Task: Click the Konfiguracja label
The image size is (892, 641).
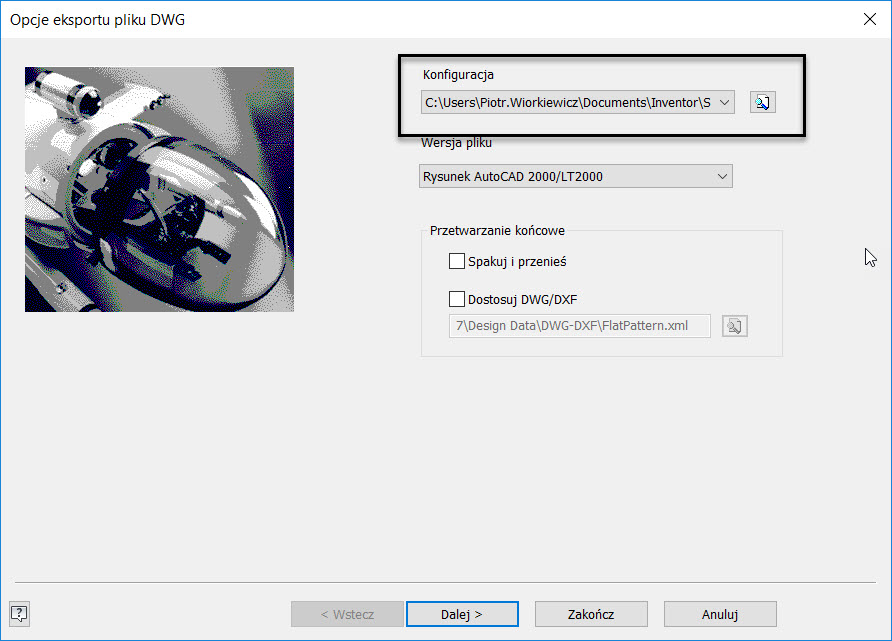Action: [x=458, y=75]
